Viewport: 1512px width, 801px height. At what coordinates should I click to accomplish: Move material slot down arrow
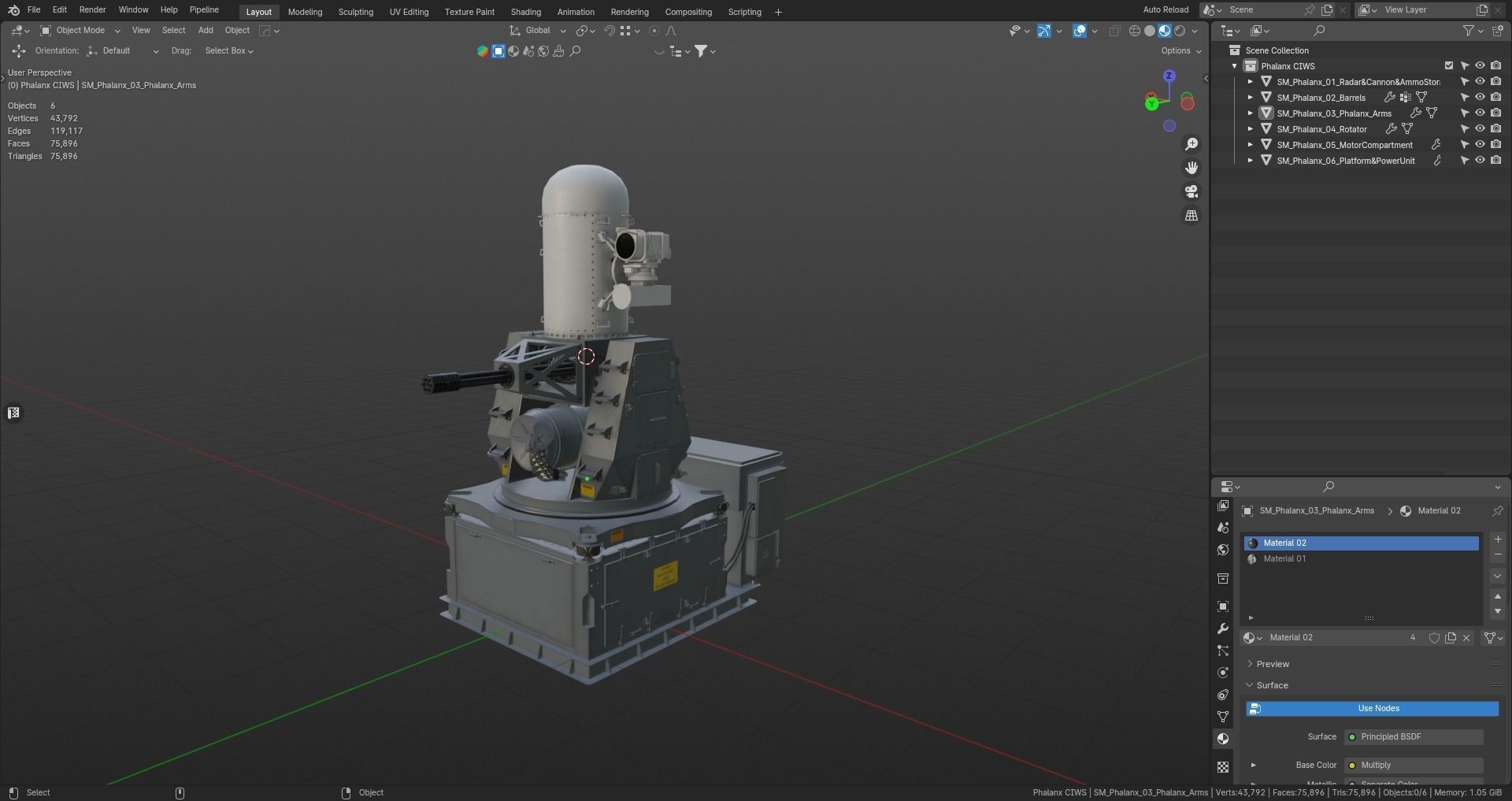coord(1498,611)
